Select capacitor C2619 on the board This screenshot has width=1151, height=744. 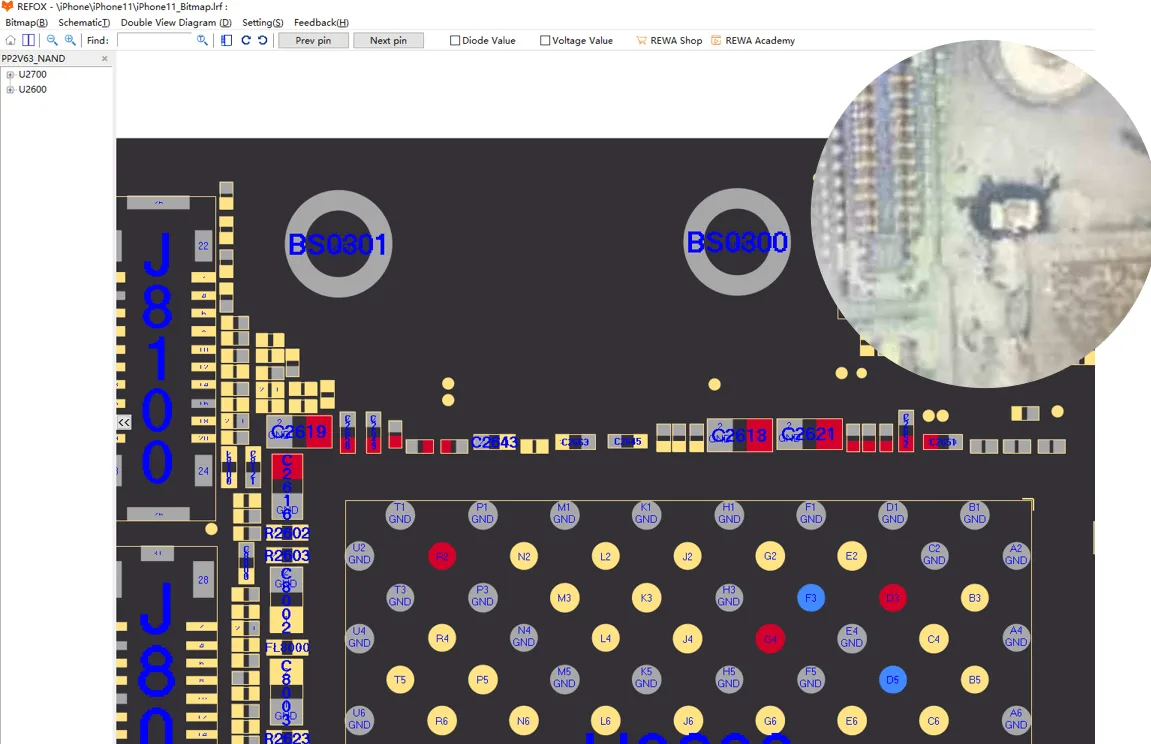(x=299, y=431)
